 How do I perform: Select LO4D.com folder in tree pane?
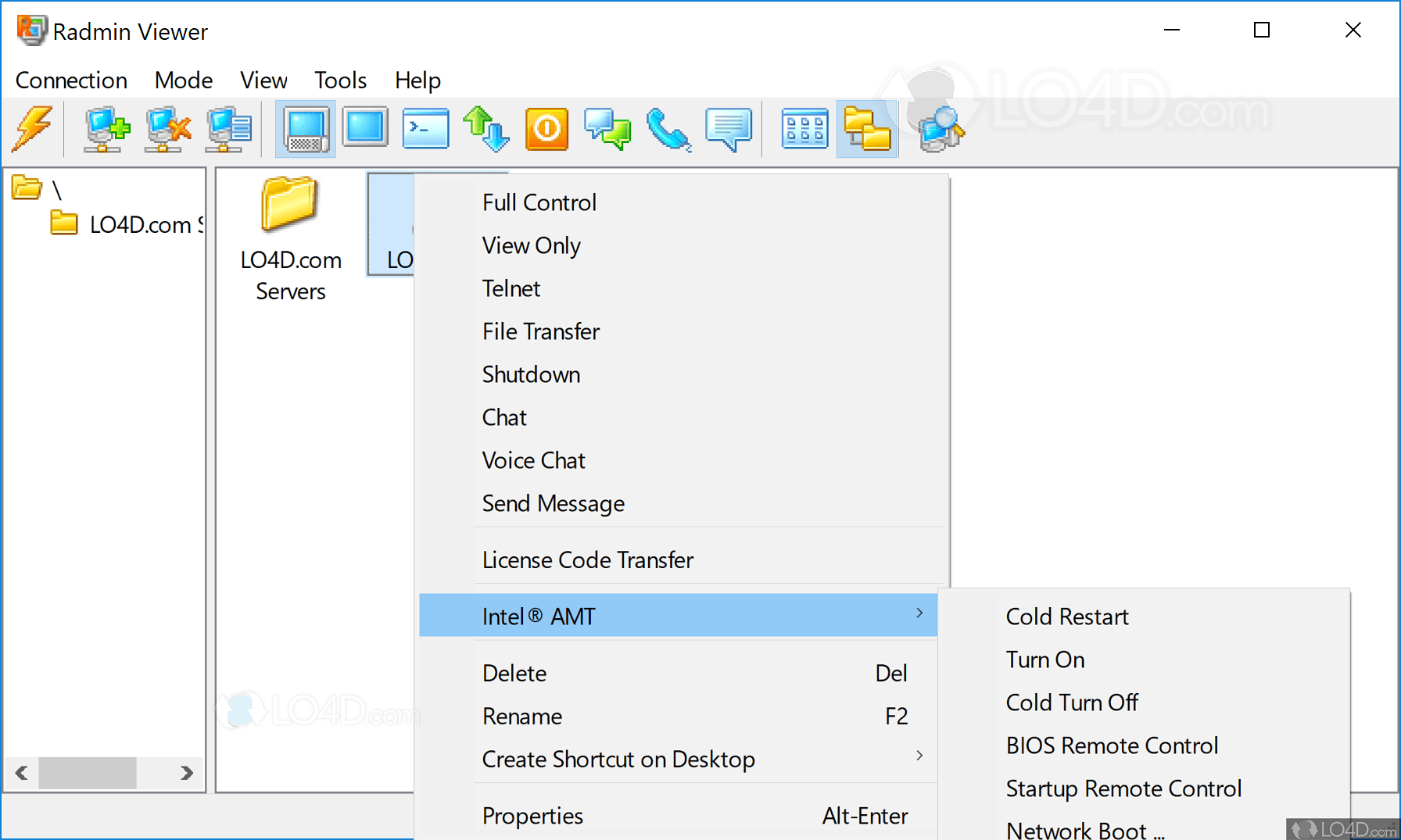[x=127, y=224]
